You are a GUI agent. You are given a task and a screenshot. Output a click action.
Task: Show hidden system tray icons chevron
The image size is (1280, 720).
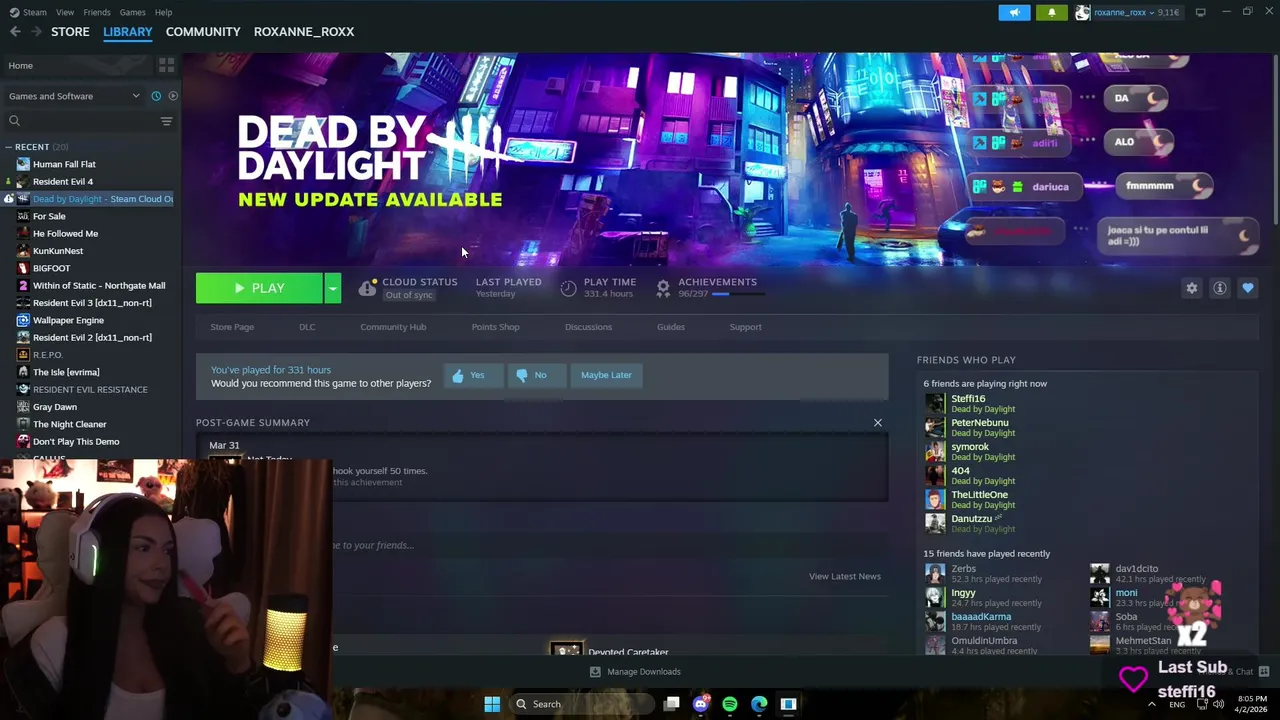[1151, 704]
